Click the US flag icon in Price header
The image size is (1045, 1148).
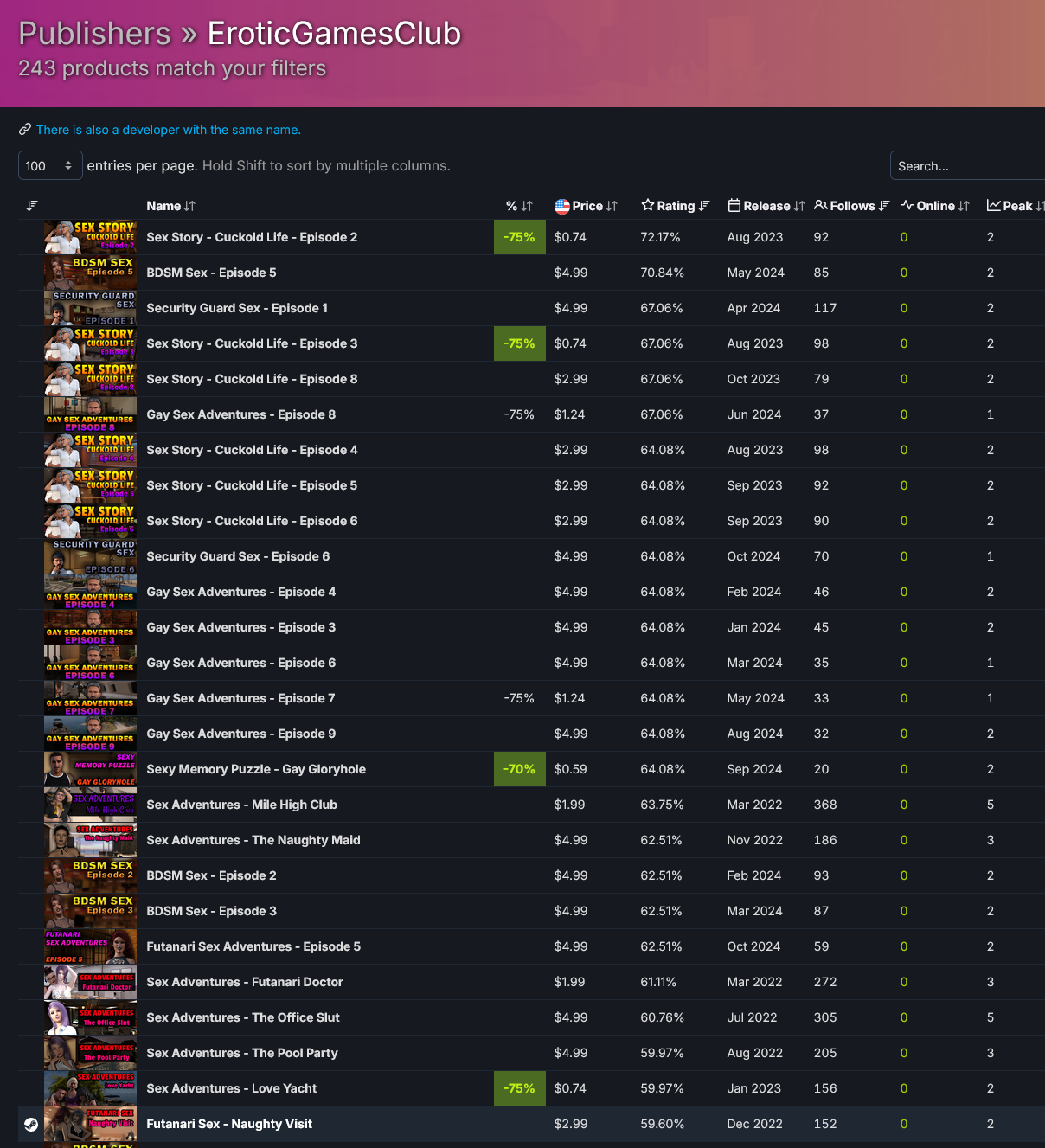[562, 206]
